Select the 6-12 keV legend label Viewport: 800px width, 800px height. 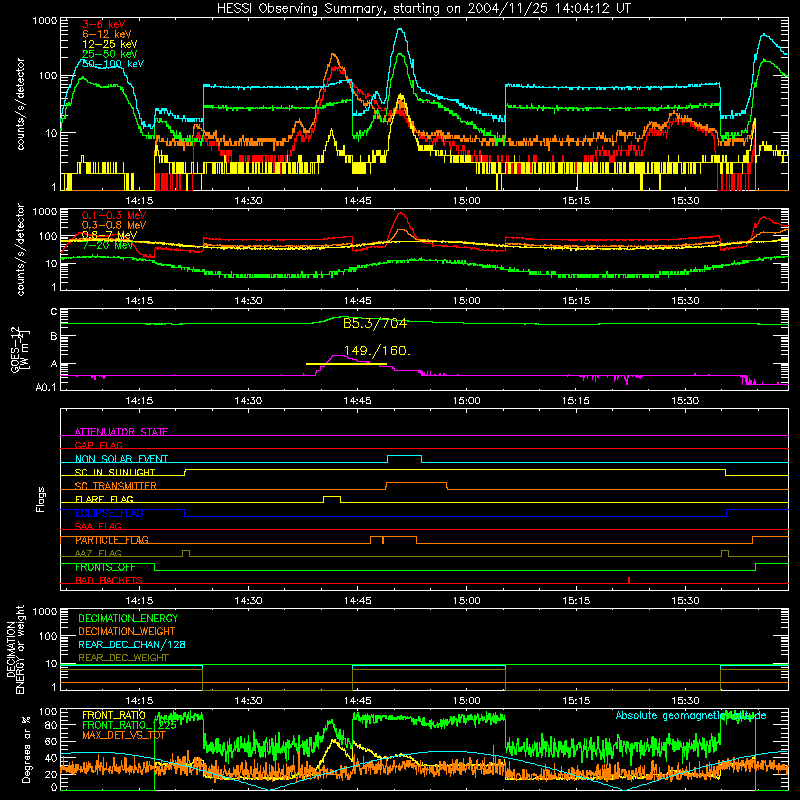[x=107, y=34]
